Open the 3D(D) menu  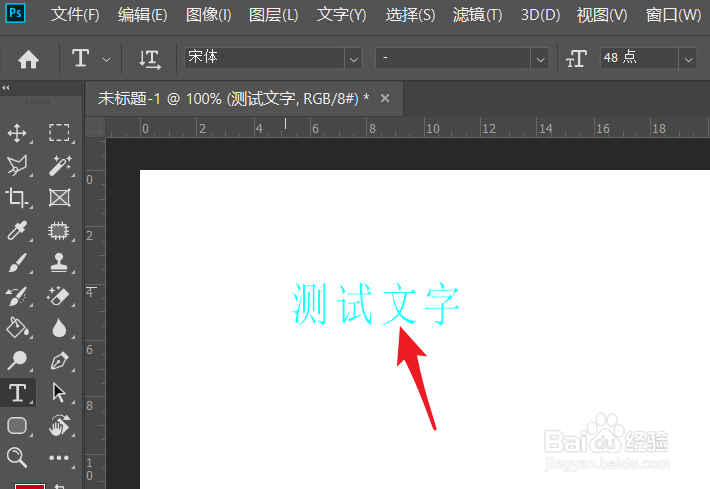click(541, 15)
